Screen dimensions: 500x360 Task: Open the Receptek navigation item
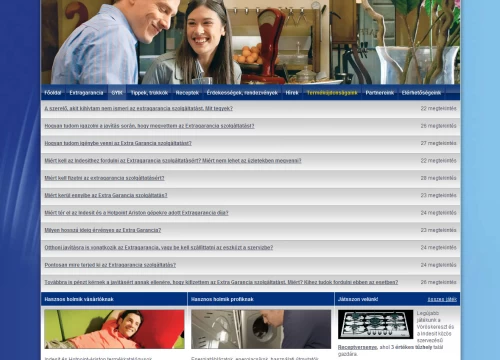187,93
